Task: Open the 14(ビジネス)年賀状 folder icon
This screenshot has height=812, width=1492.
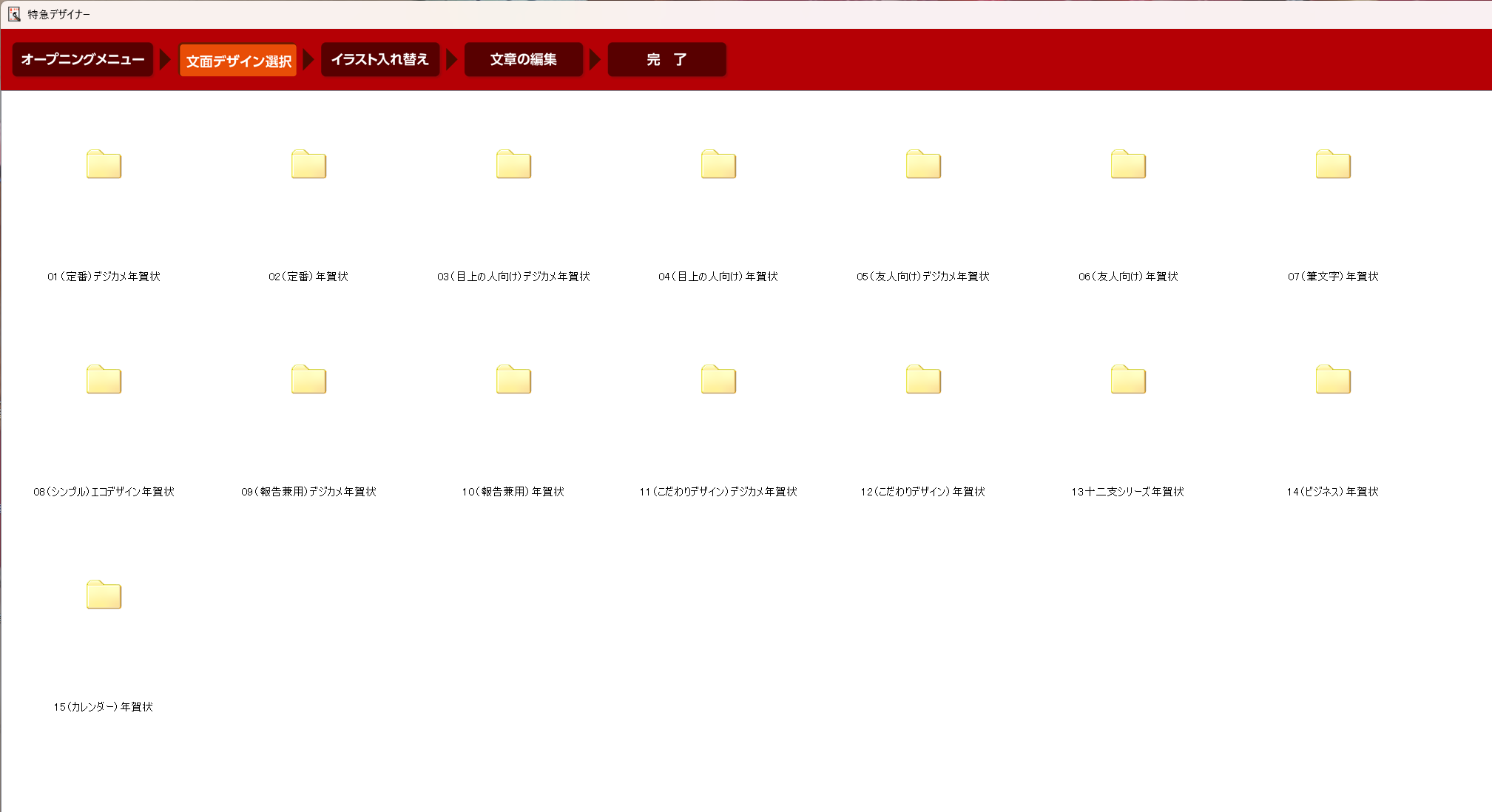Action: 1333,379
